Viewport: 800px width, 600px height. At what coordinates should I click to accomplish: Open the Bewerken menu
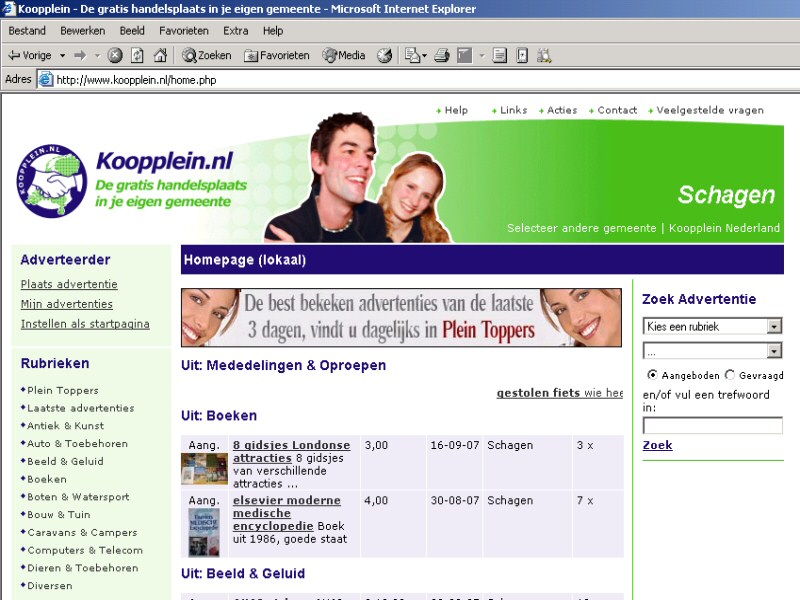pos(83,31)
